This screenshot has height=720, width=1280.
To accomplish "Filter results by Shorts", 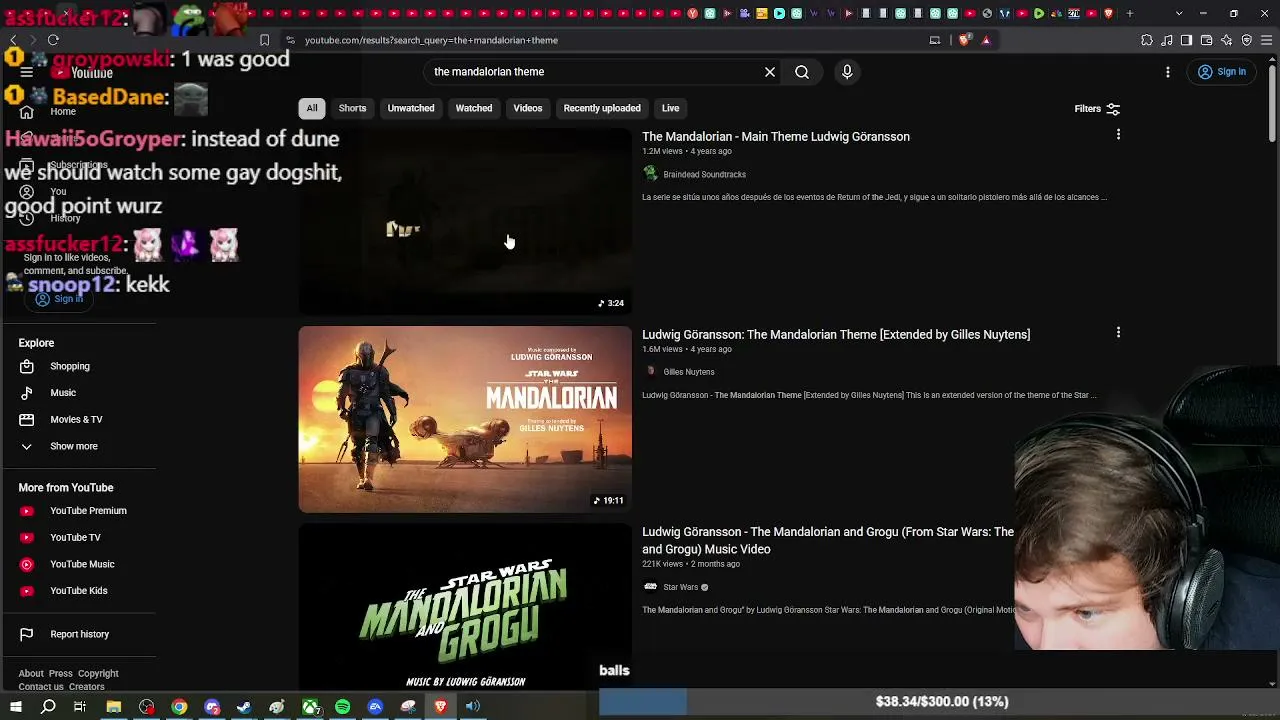I will tap(352, 108).
